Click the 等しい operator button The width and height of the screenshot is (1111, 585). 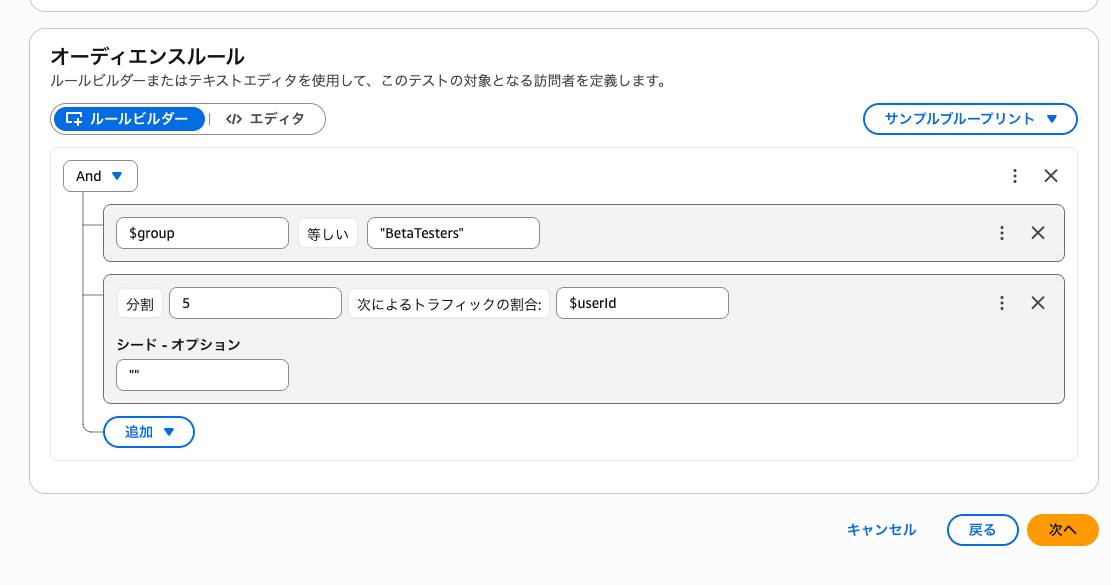pos(327,233)
